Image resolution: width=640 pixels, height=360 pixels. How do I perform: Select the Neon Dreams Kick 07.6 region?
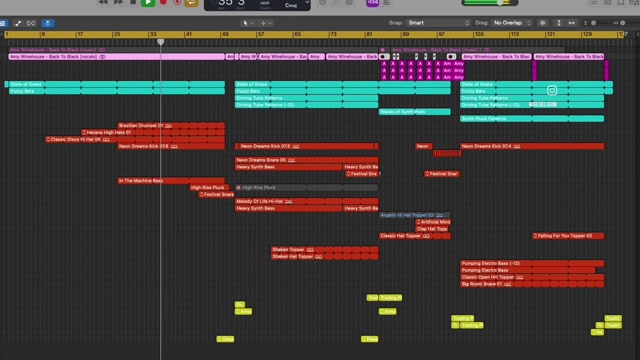(171, 146)
